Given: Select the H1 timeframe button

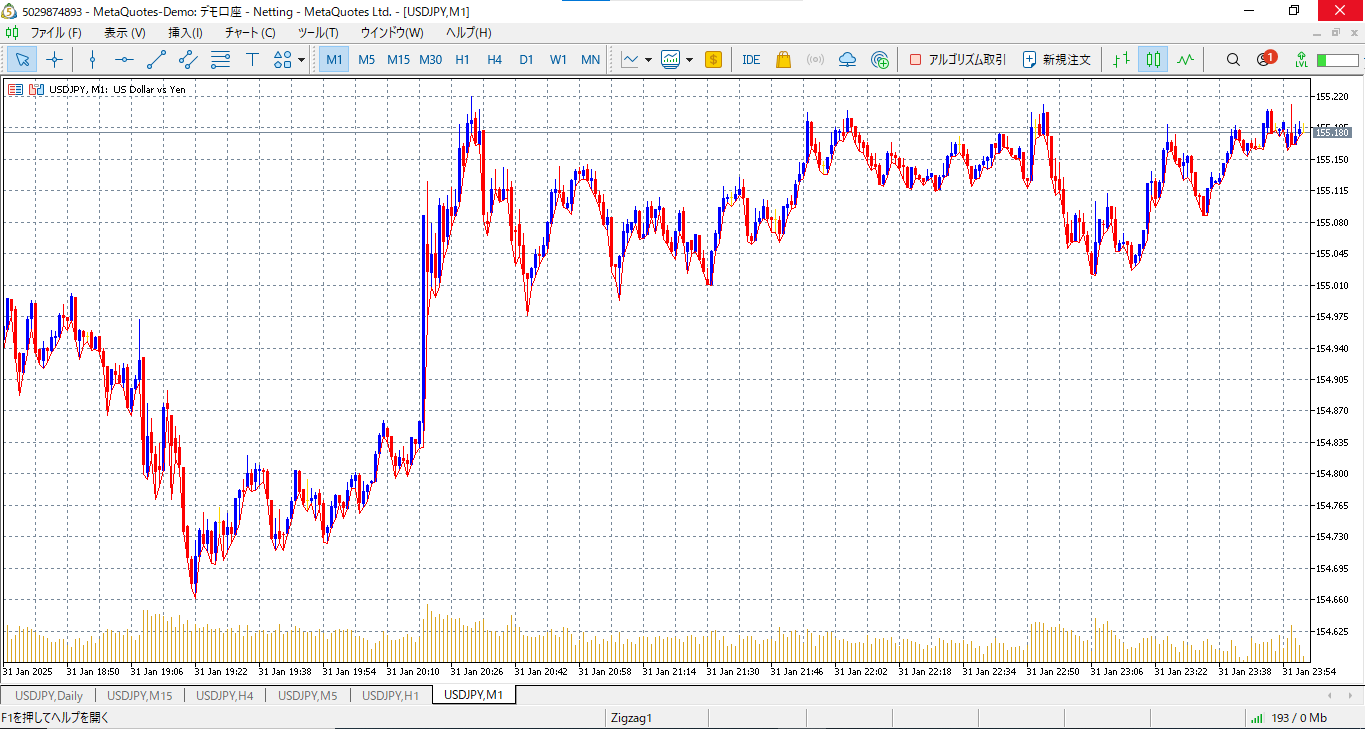Looking at the screenshot, I should (x=462, y=60).
